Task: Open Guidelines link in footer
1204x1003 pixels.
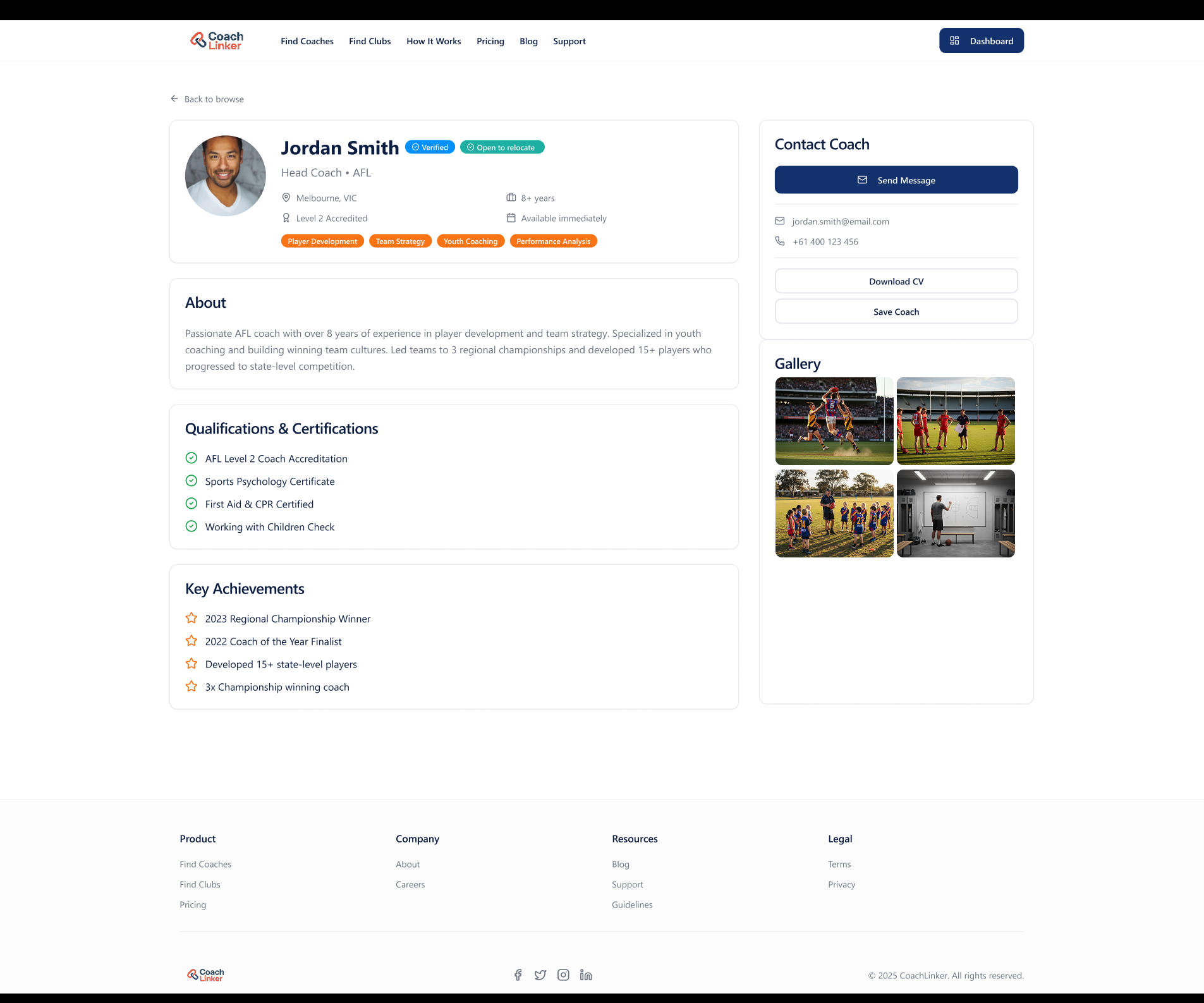Action: pos(632,904)
